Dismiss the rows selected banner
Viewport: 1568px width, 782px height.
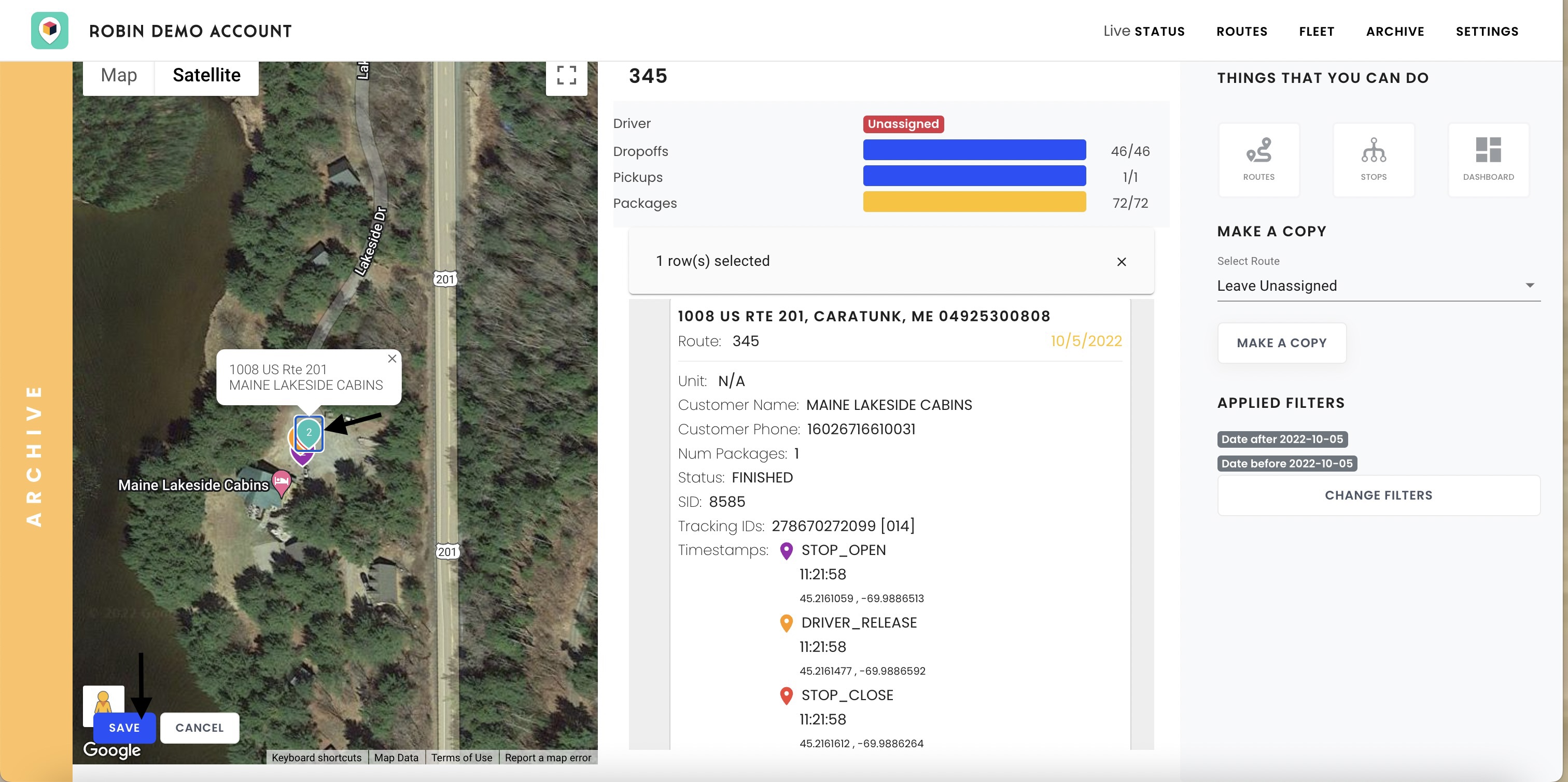point(1121,262)
